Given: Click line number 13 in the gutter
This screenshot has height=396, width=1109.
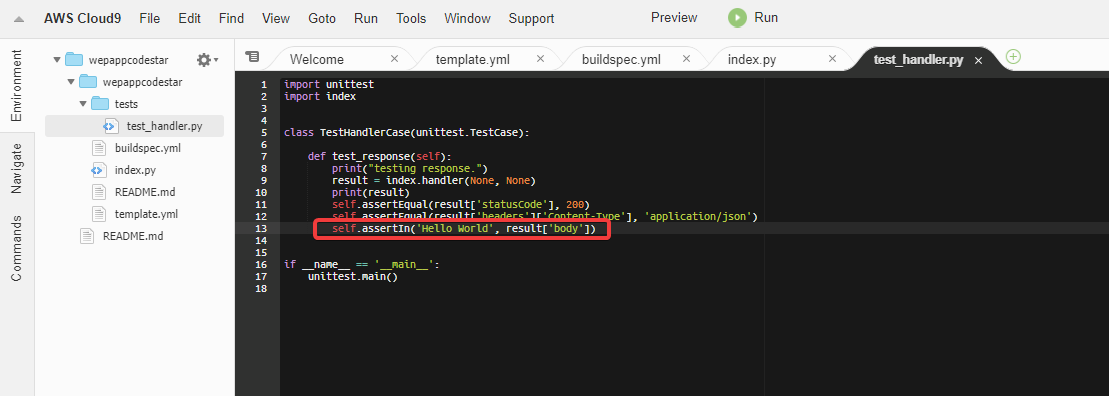Looking at the screenshot, I should click(x=262, y=228).
